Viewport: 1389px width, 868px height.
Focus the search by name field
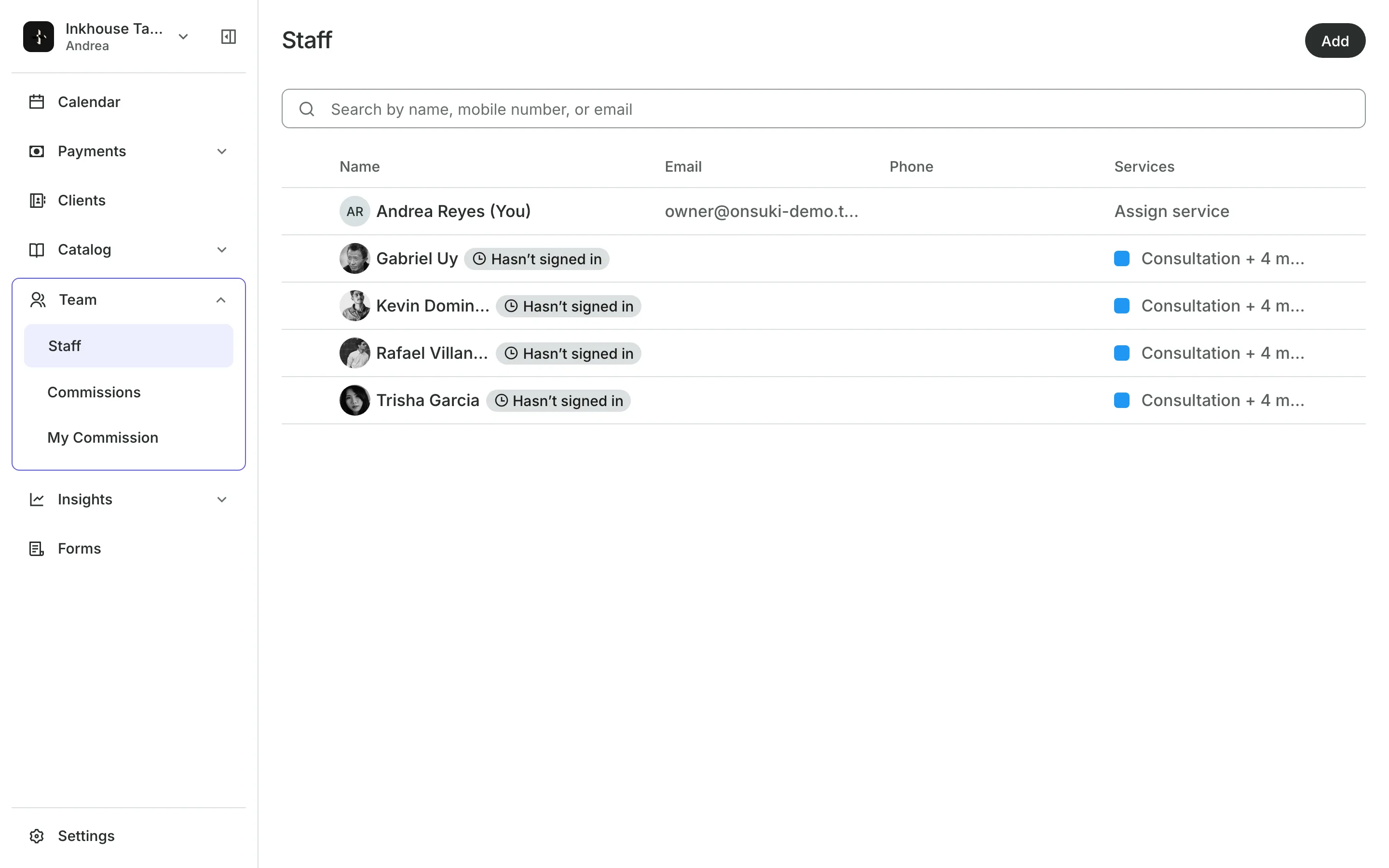(x=823, y=108)
